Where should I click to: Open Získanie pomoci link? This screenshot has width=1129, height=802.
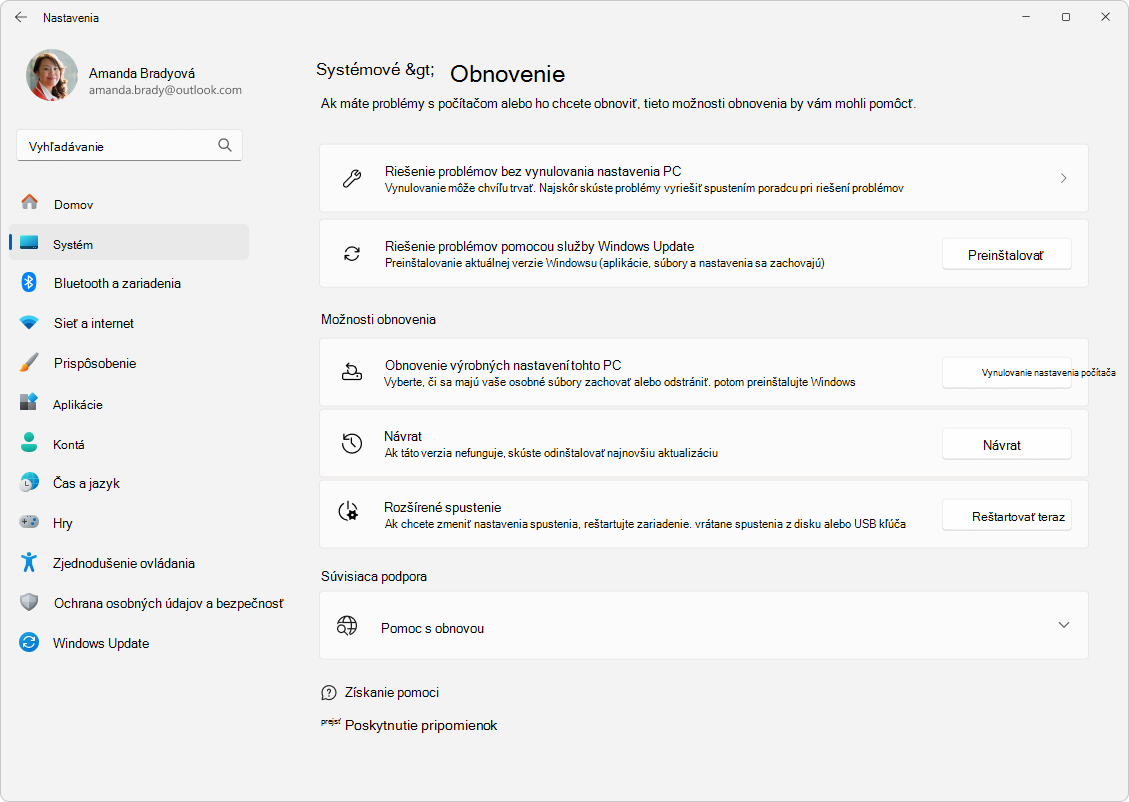[392, 693]
